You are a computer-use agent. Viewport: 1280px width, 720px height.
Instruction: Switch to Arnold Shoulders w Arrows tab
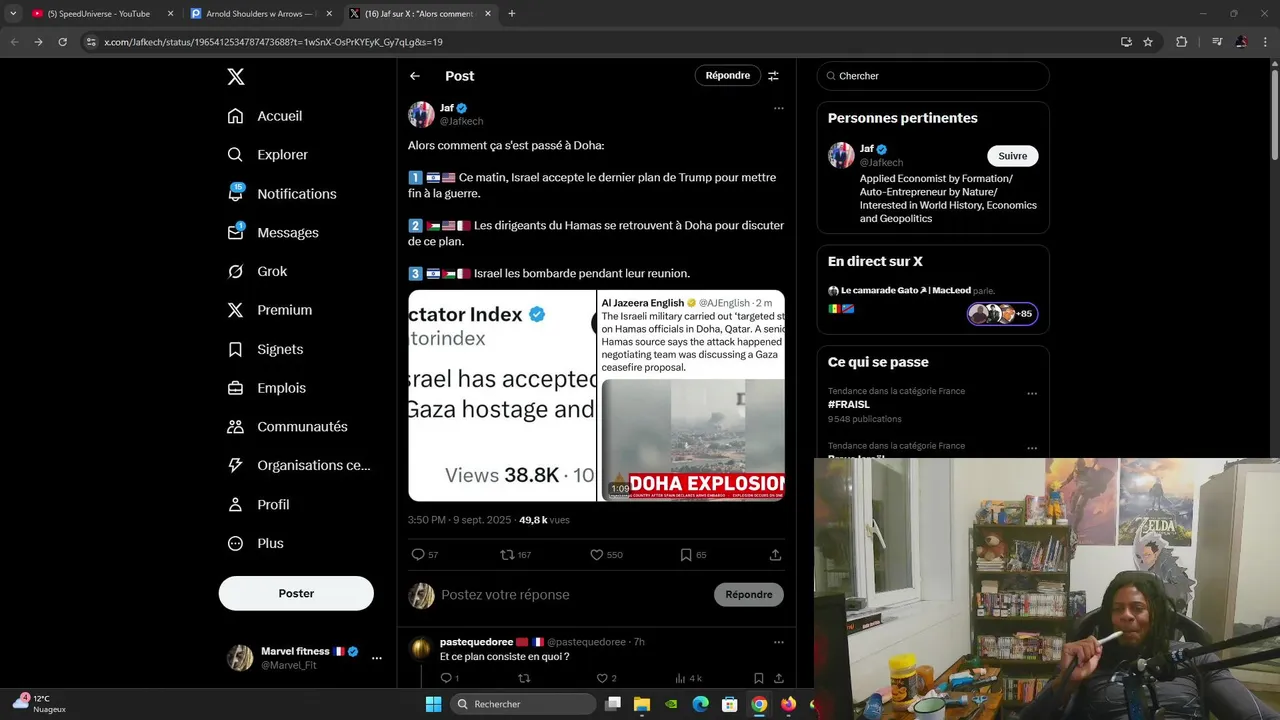(x=260, y=14)
